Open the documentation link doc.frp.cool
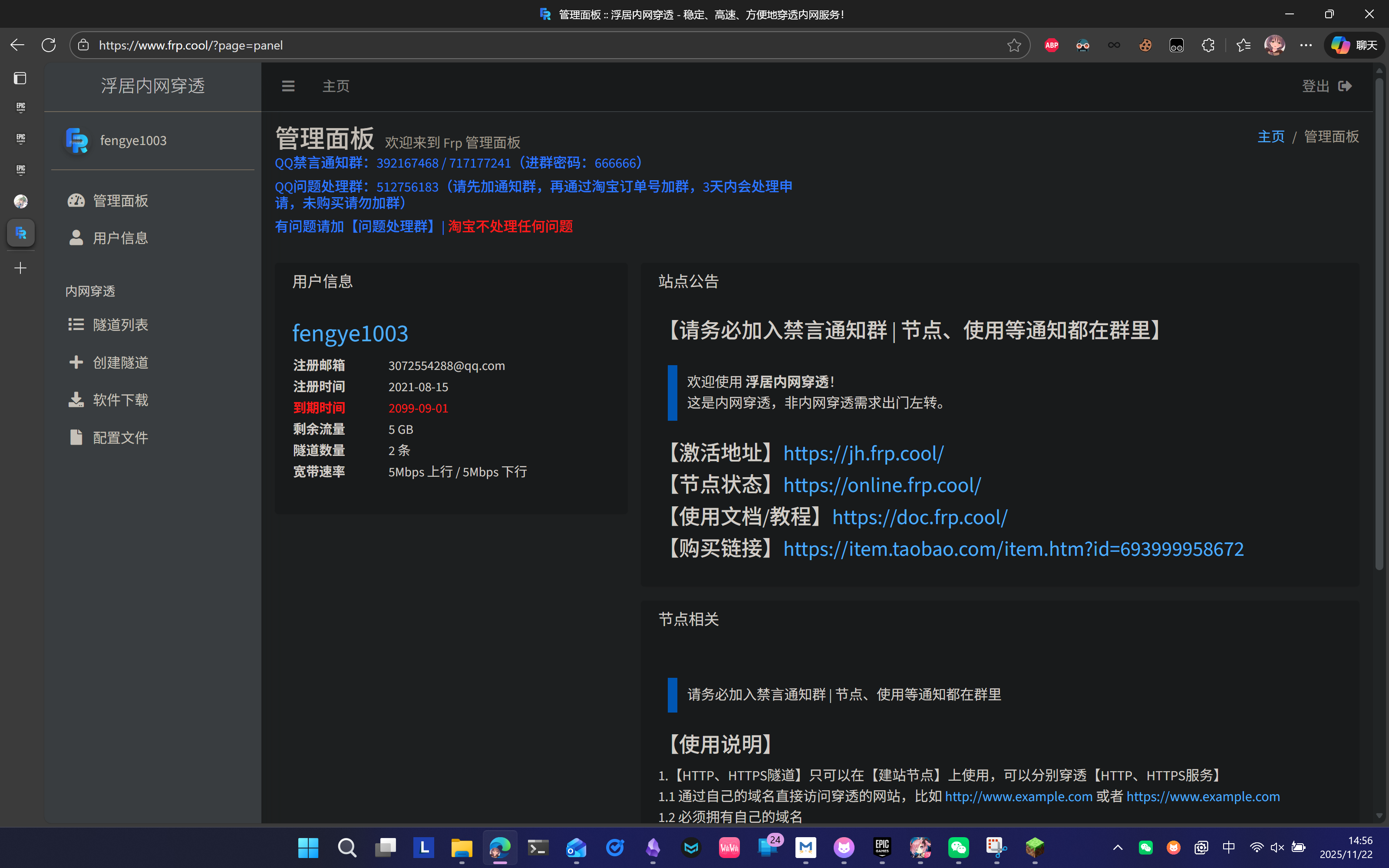Viewport: 1389px width, 868px height. [x=920, y=518]
